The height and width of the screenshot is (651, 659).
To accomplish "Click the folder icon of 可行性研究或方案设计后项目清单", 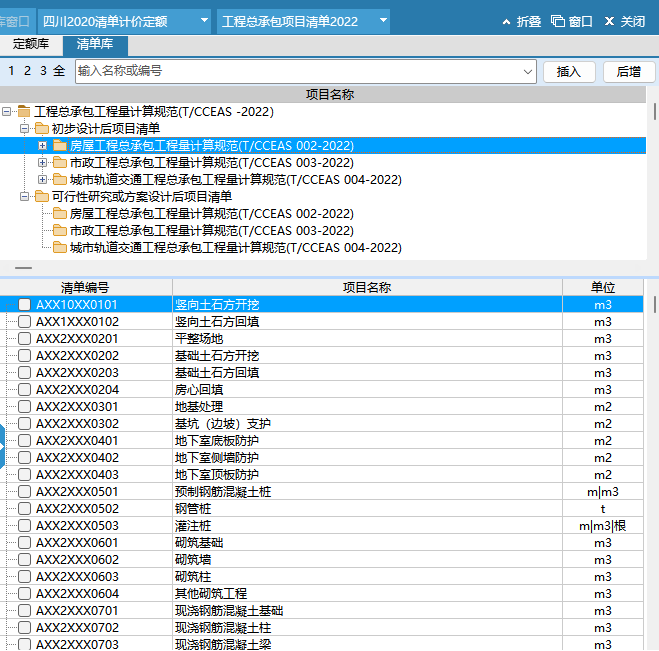I will (41, 197).
